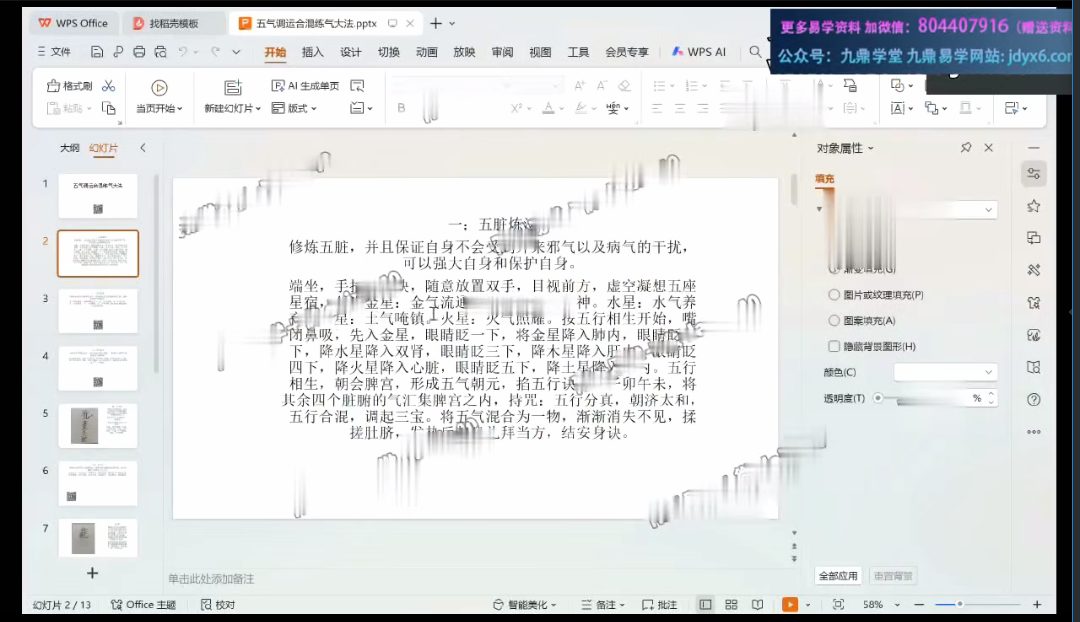The height and width of the screenshot is (622, 1080).
Task: Click the print icon in quick toolbar
Action: (x=139, y=52)
